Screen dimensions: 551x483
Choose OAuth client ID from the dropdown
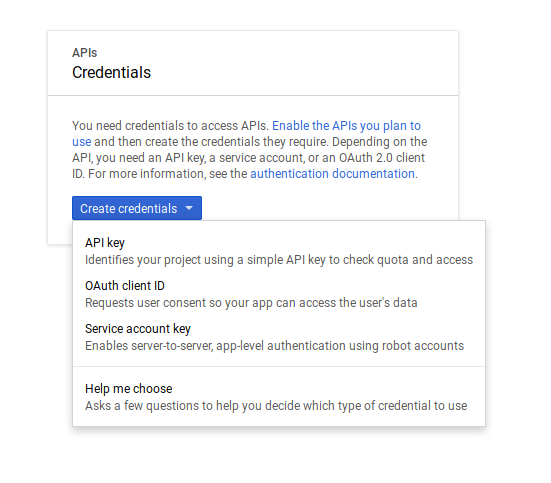pyautogui.click(x=125, y=285)
